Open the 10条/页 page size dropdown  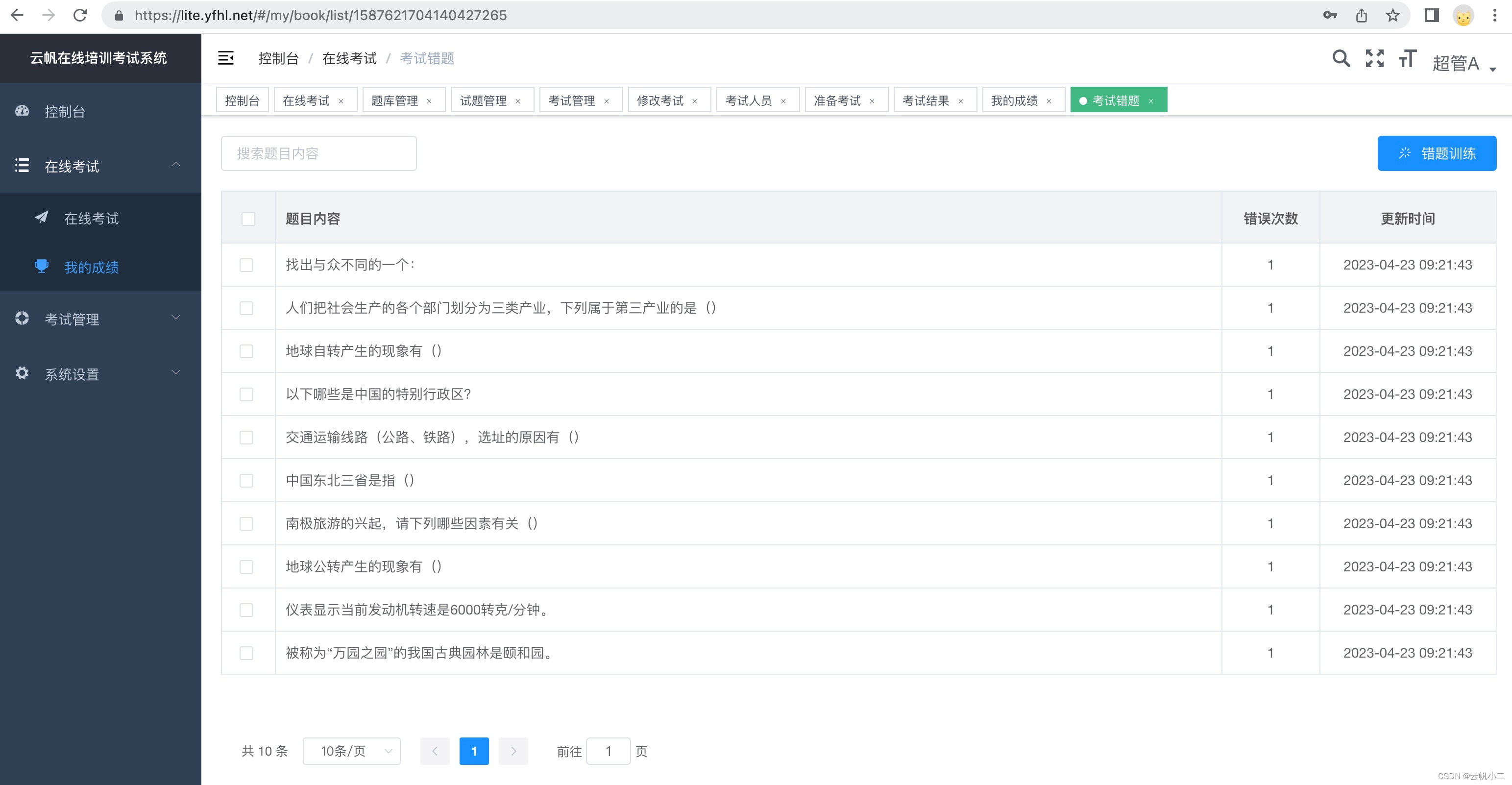[x=352, y=751]
